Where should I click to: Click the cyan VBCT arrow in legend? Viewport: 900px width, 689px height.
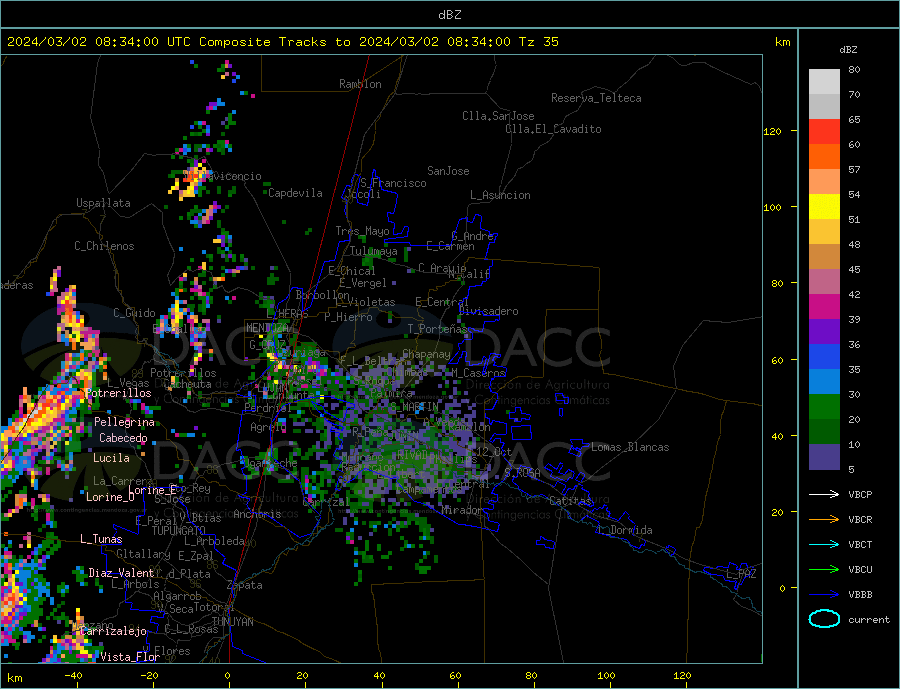(824, 544)
